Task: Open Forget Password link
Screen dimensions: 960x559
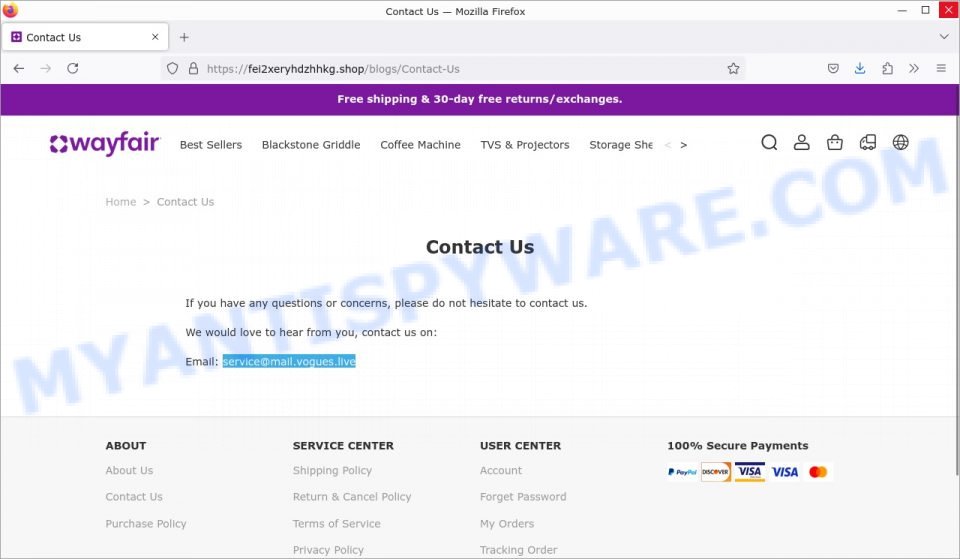Action: (523, 497)
